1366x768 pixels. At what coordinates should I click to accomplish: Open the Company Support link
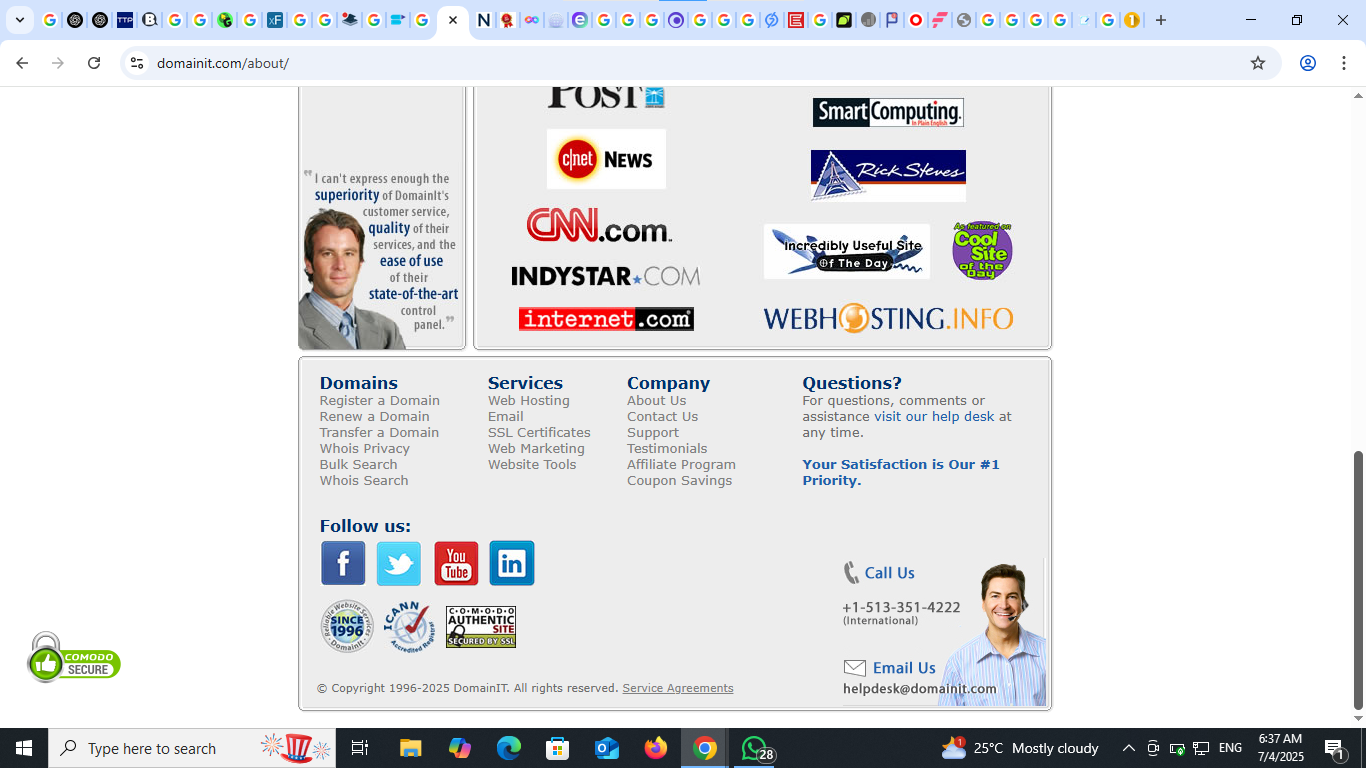(x=652, y=432)
